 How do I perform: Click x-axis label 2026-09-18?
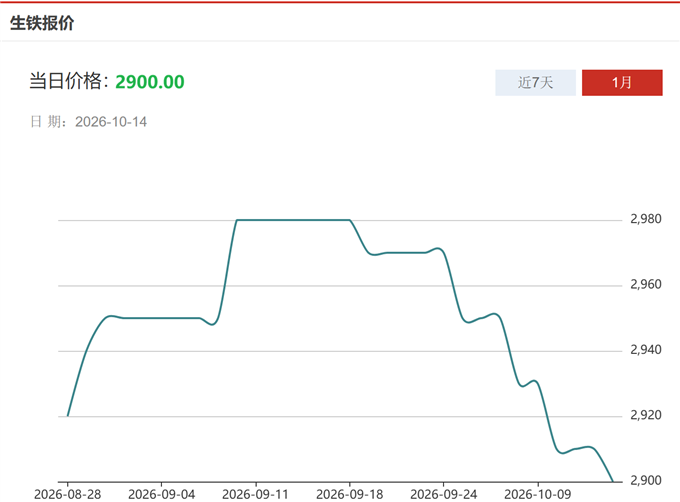tap(350, 494)
